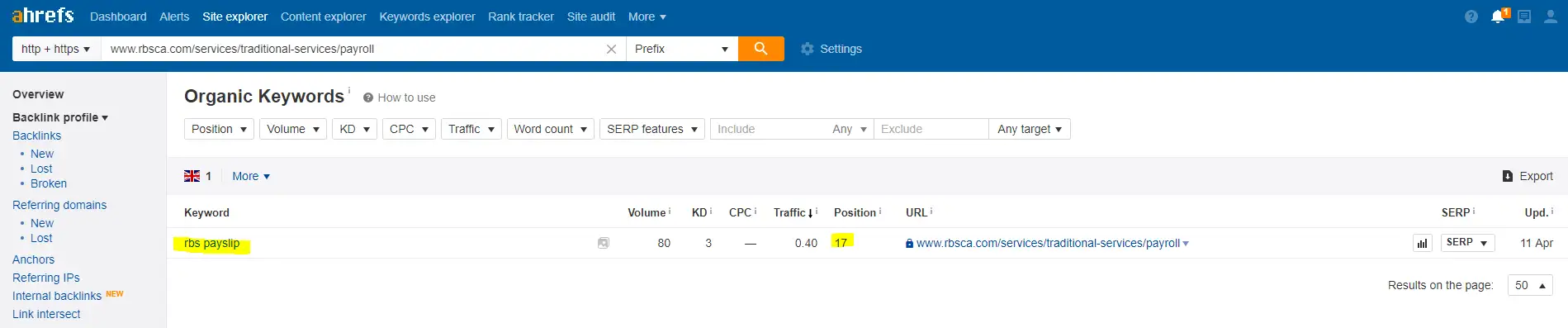Open the Volume filter dropdown
This screenshot has height=328, width=1568.
[293, 129]
